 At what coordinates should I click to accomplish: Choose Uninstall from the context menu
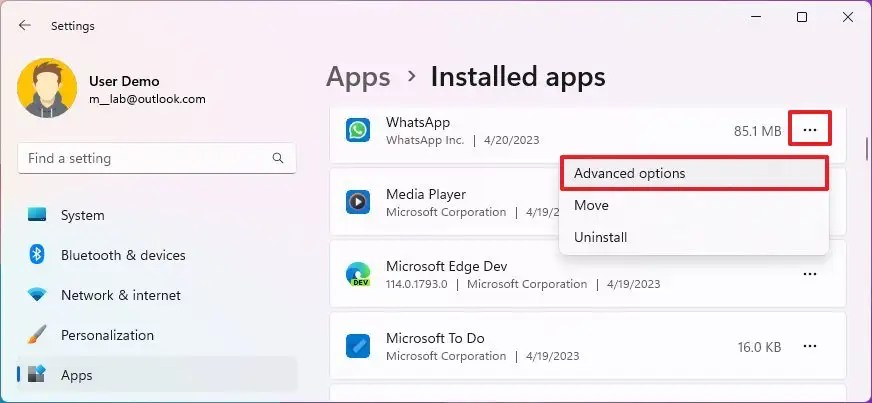(x=693, y=237)
